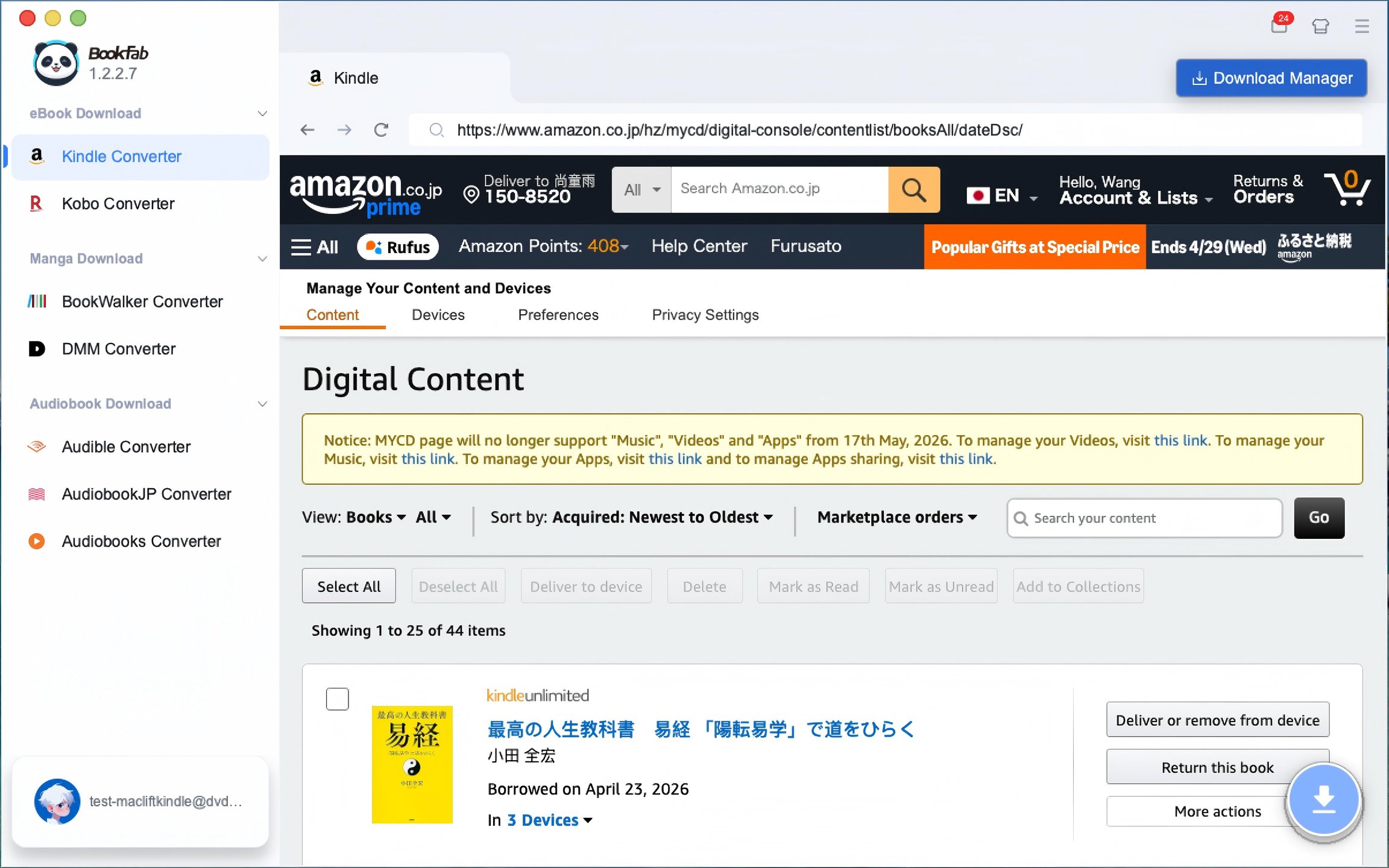This screenshot has width=1389, height=868.
Task: Open the EN language dropdown
Action: 1002,195
